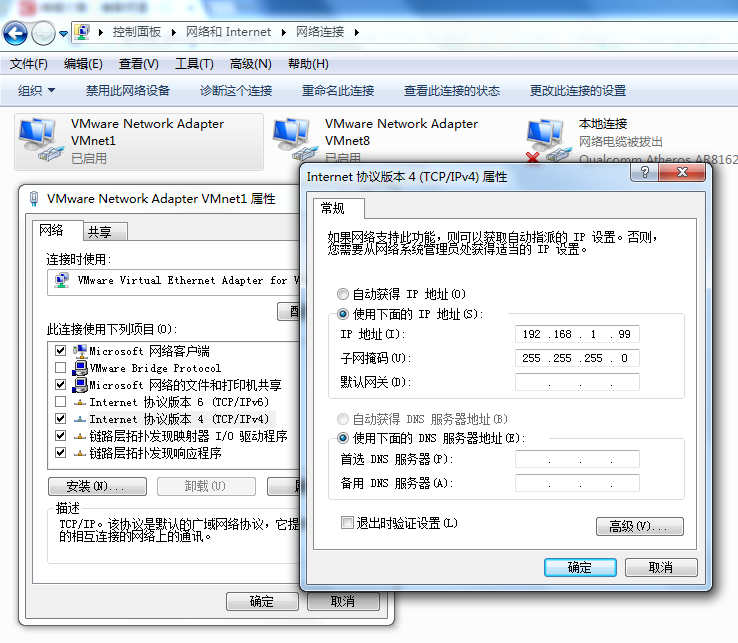The width and height of the screenshot is (738, 643).
Task: Click the VMnet1 属性 title bar icon
Action: (x=34, y=199)
